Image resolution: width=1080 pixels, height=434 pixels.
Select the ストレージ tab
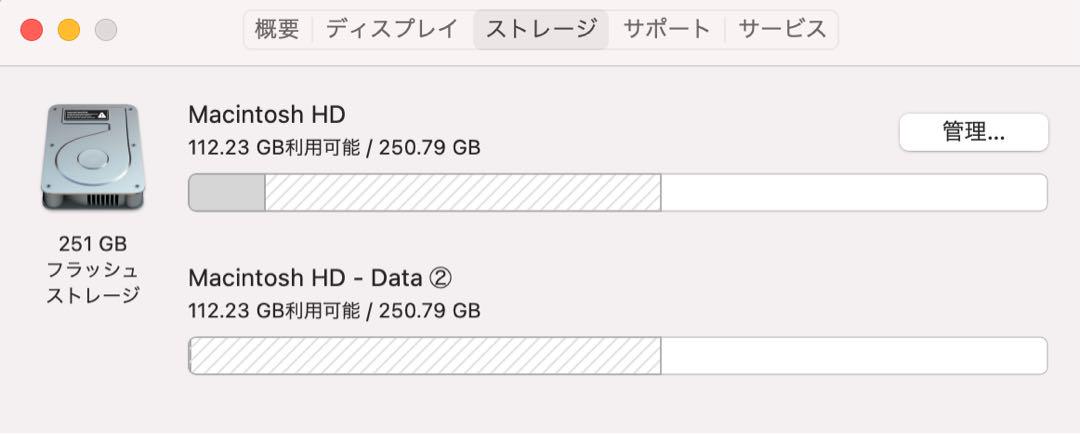[x=541, y=30]
